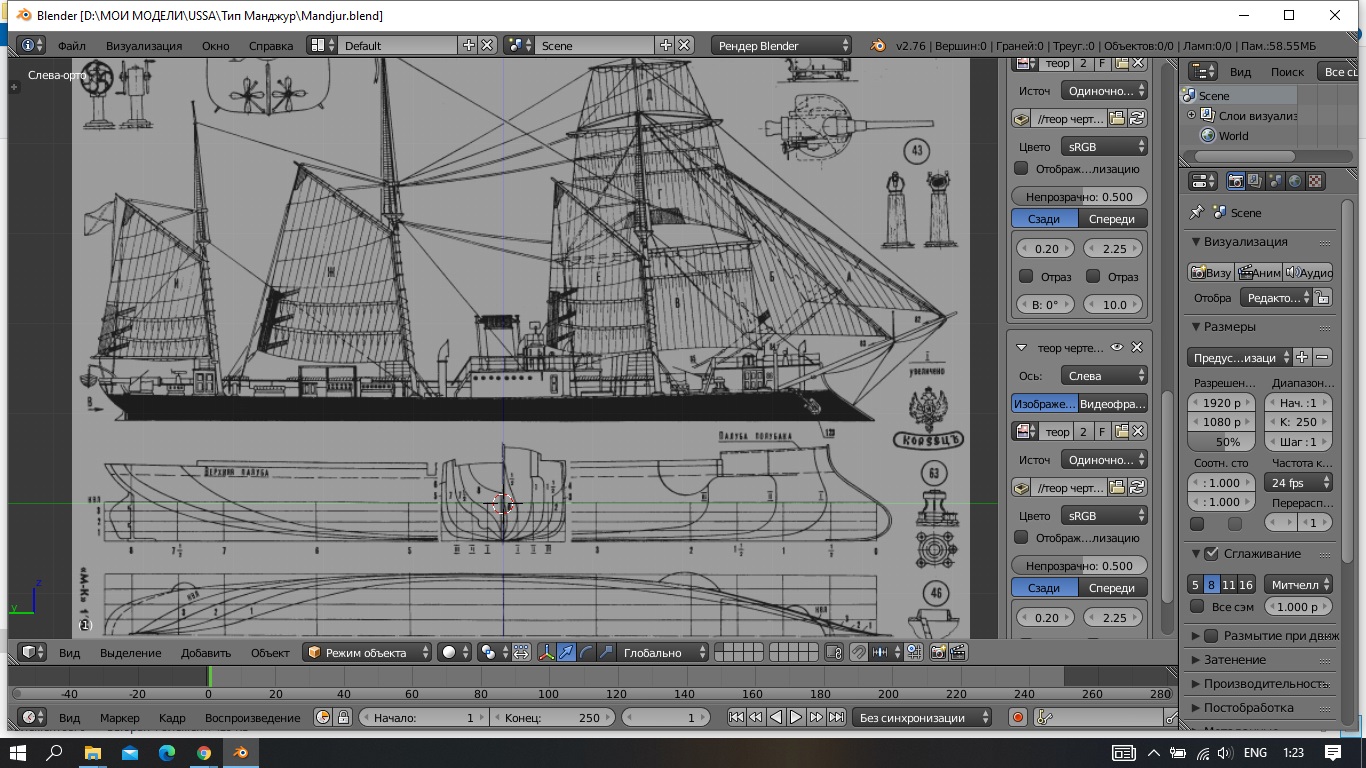Adjust the lower Непрозрачно 0.500 slider
This screenshot has width=1366, height=768.
[1079, 565]
